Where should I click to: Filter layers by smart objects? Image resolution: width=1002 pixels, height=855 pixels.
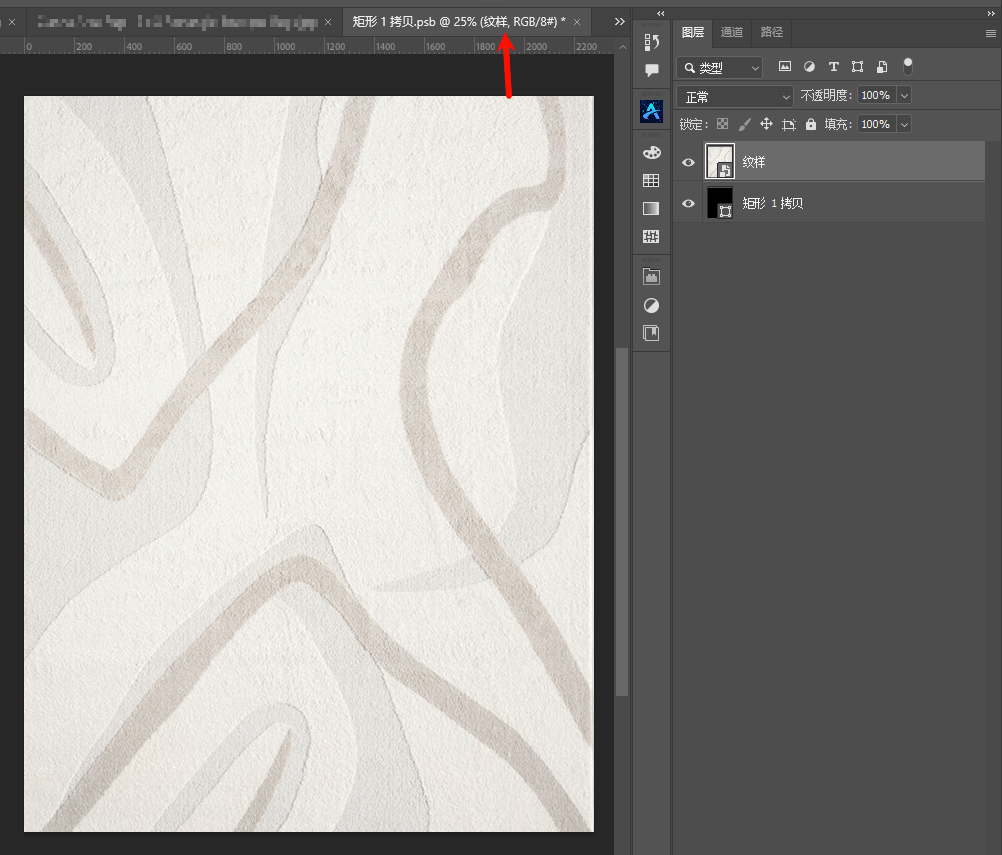882,66
